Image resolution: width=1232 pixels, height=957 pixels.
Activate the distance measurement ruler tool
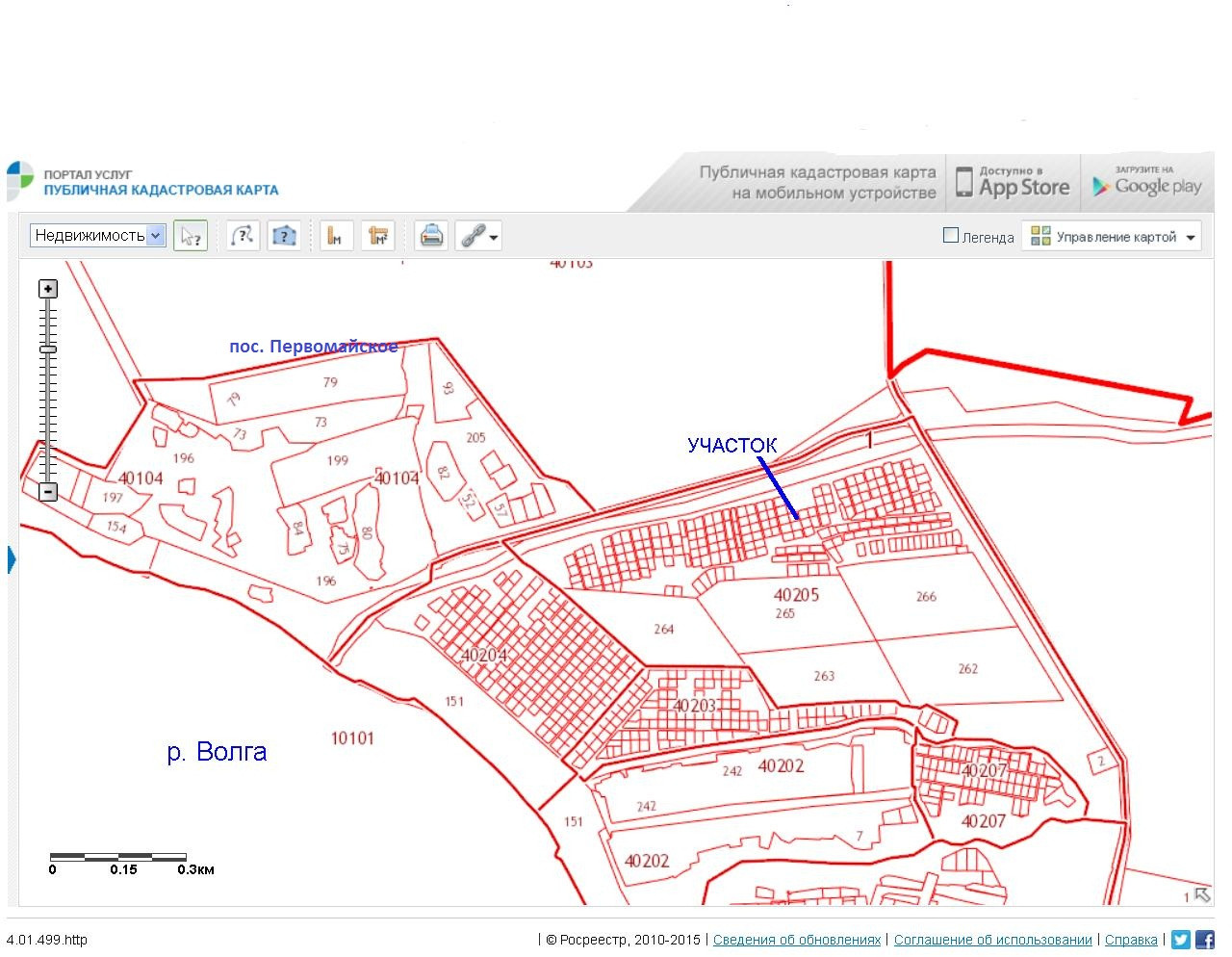tap(336, 236)
